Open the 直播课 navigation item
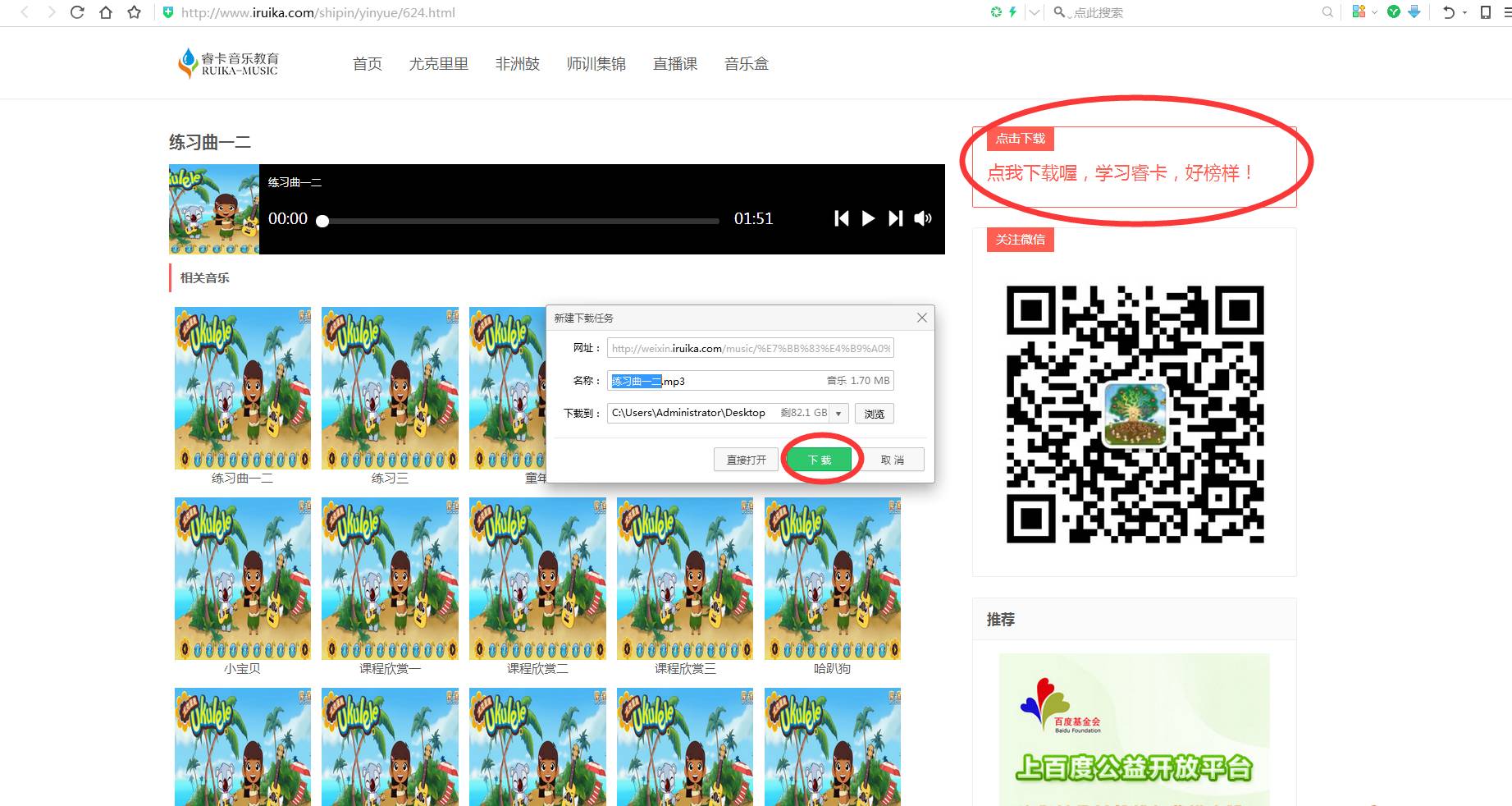Viewport: 1512px width, 806px height. click(x=675, y=63)
